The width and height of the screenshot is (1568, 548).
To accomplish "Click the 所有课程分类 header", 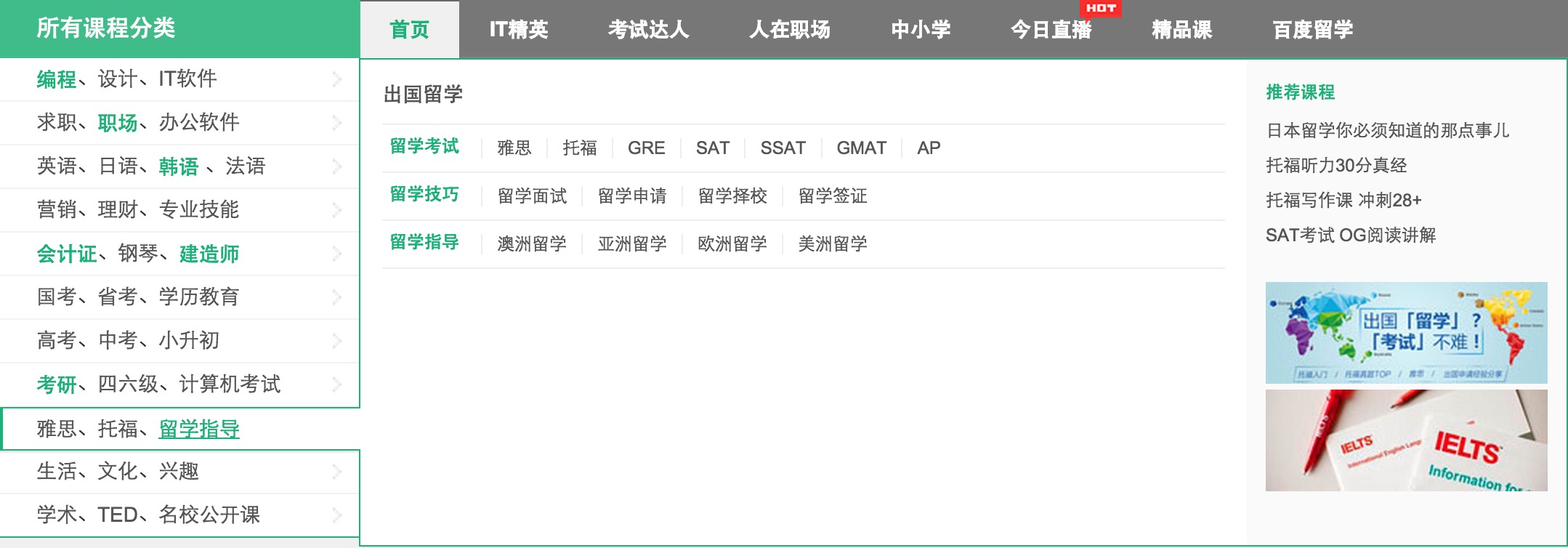I will [x=106, y=28].
